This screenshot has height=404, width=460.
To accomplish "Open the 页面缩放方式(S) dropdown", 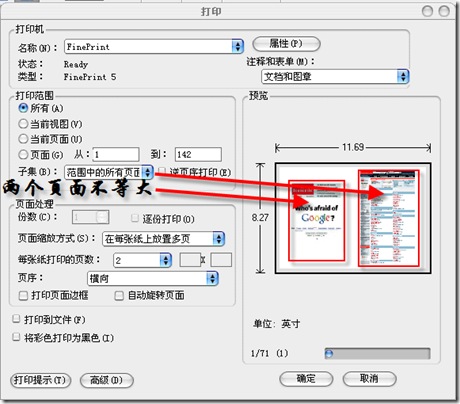I will pyautogui.click(x=163, y=238).
